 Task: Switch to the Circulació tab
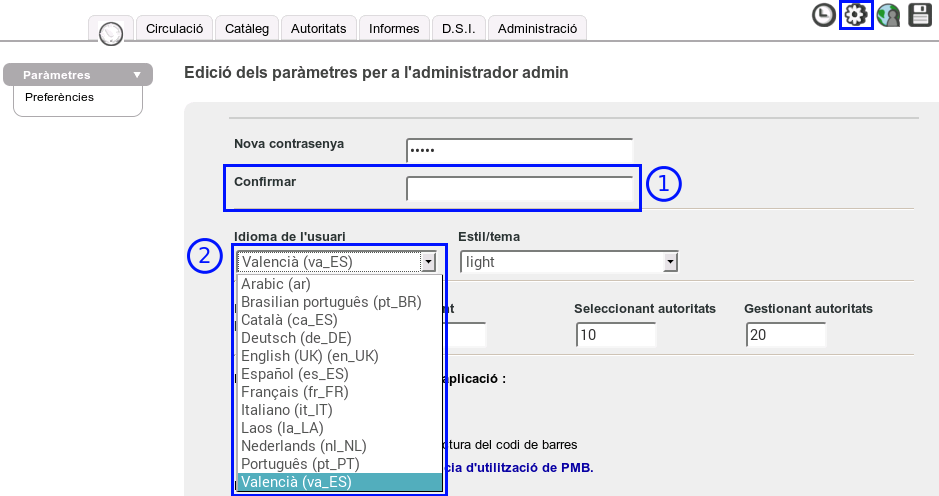pyautogui.click(x=174, y=29)
